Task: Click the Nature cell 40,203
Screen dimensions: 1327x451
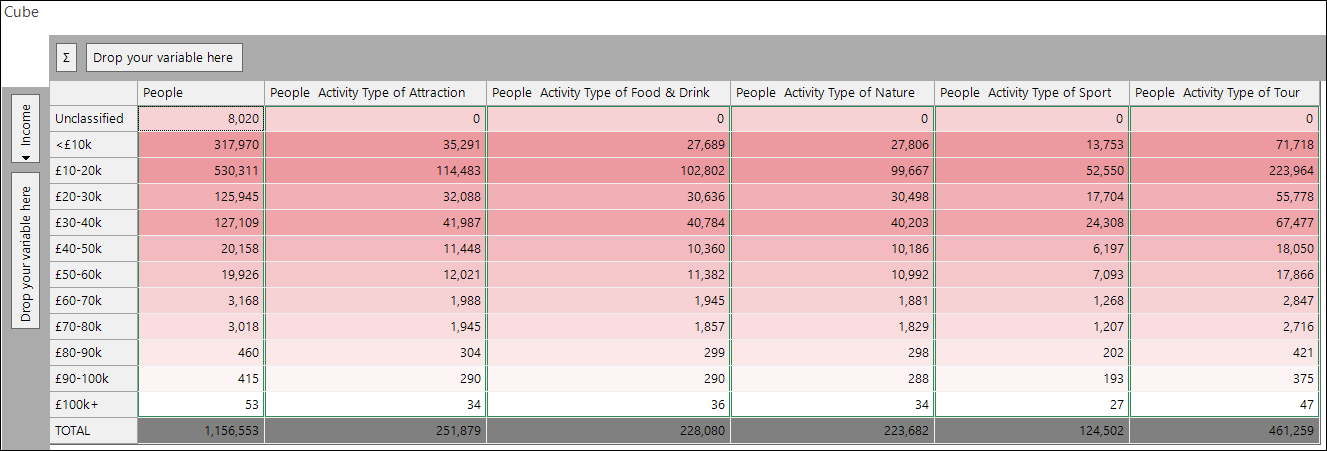Action: (x=833, y=222)
